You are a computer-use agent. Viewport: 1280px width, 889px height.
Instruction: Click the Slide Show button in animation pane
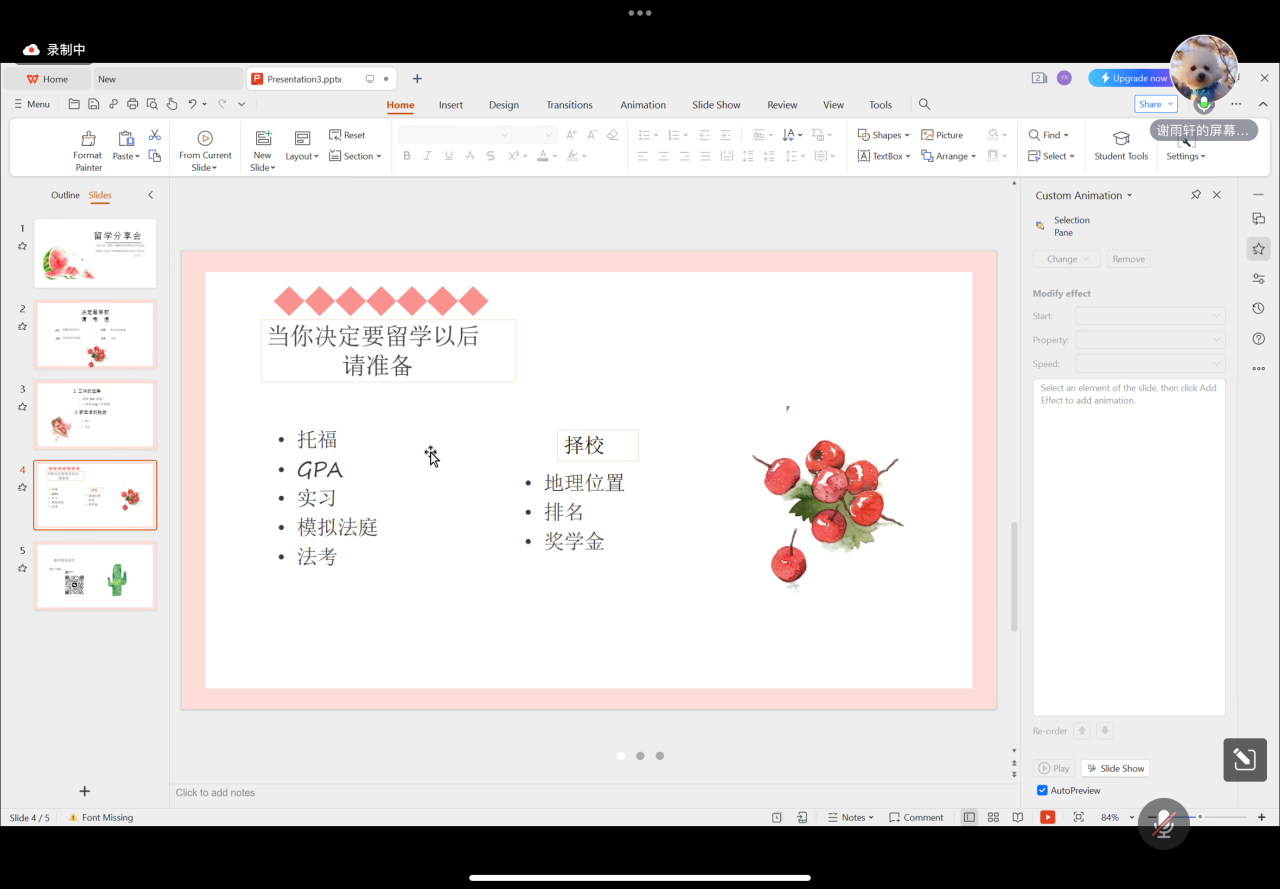[x=1115, y=768]
